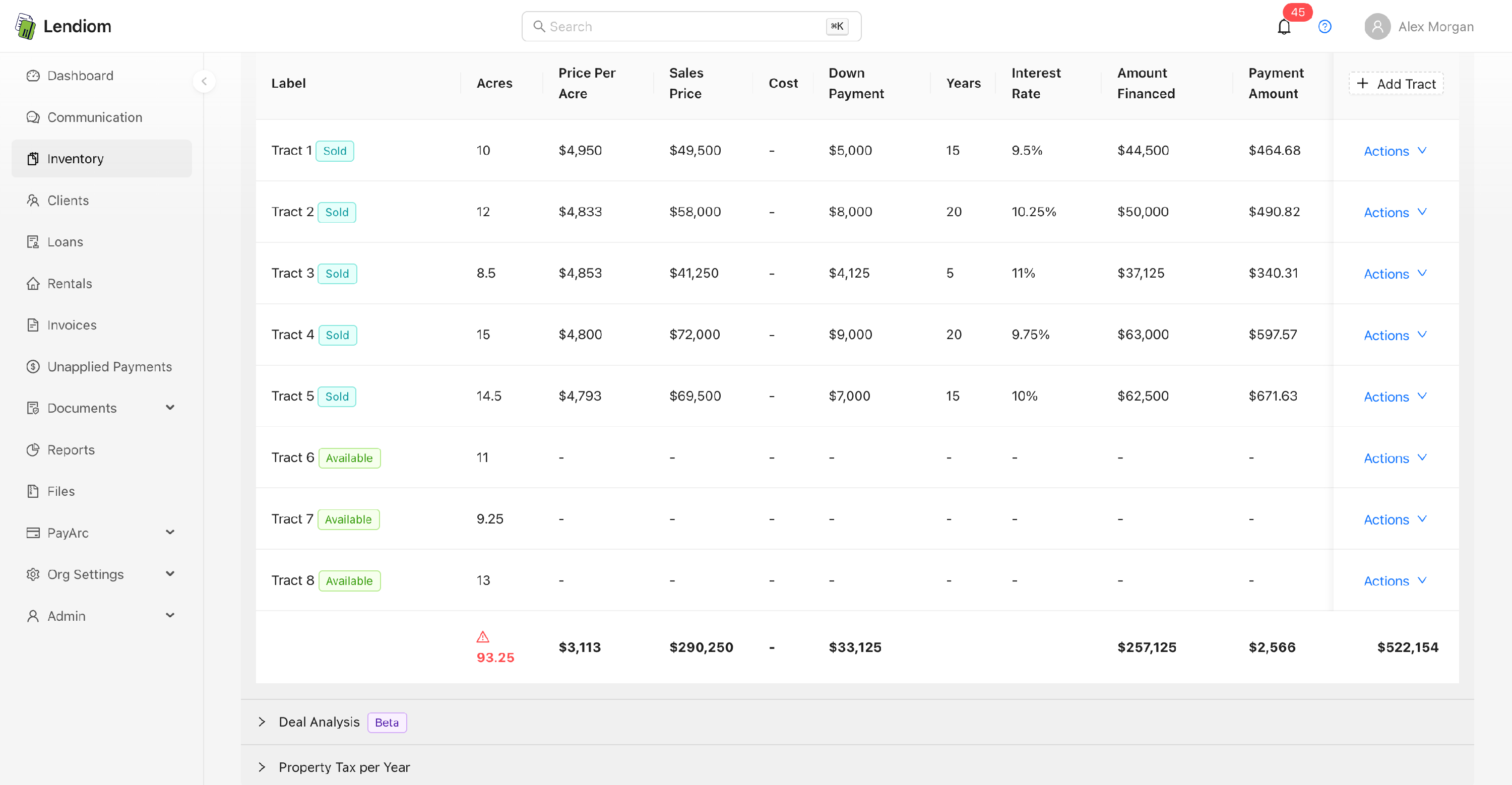Open the Loans menu item
This screenshot has width=1512, height=785.
(x=101, y=242)
